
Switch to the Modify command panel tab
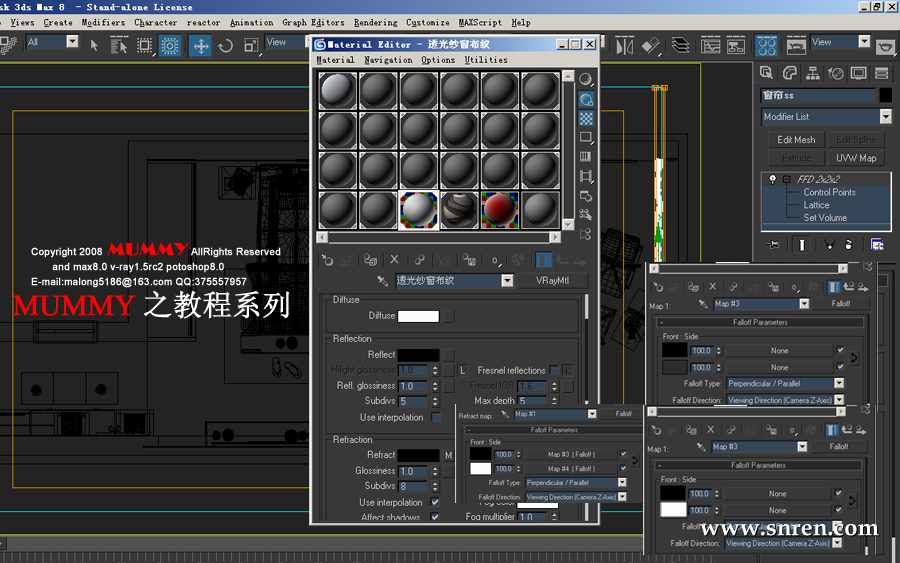[x=790, y=73]
